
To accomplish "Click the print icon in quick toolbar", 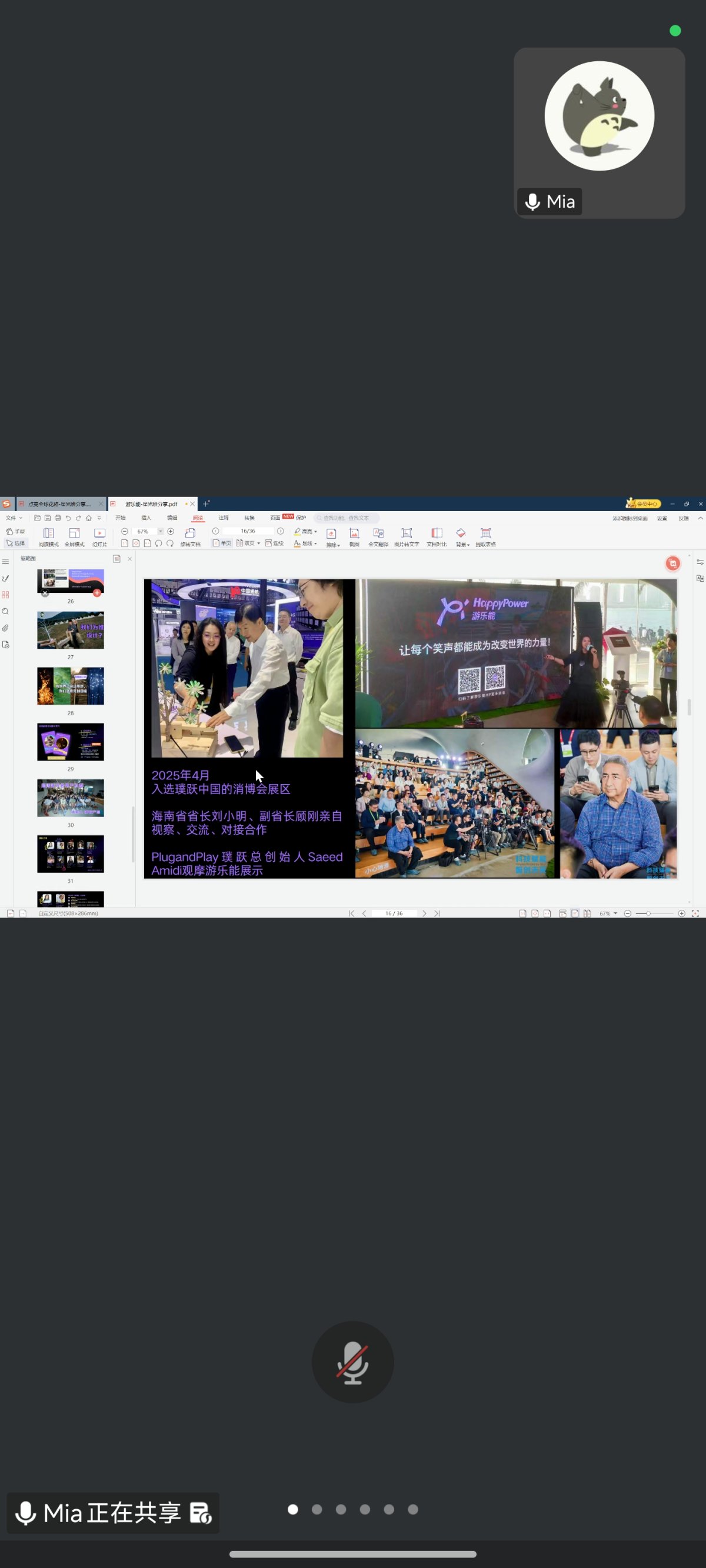I will point(58,518).
